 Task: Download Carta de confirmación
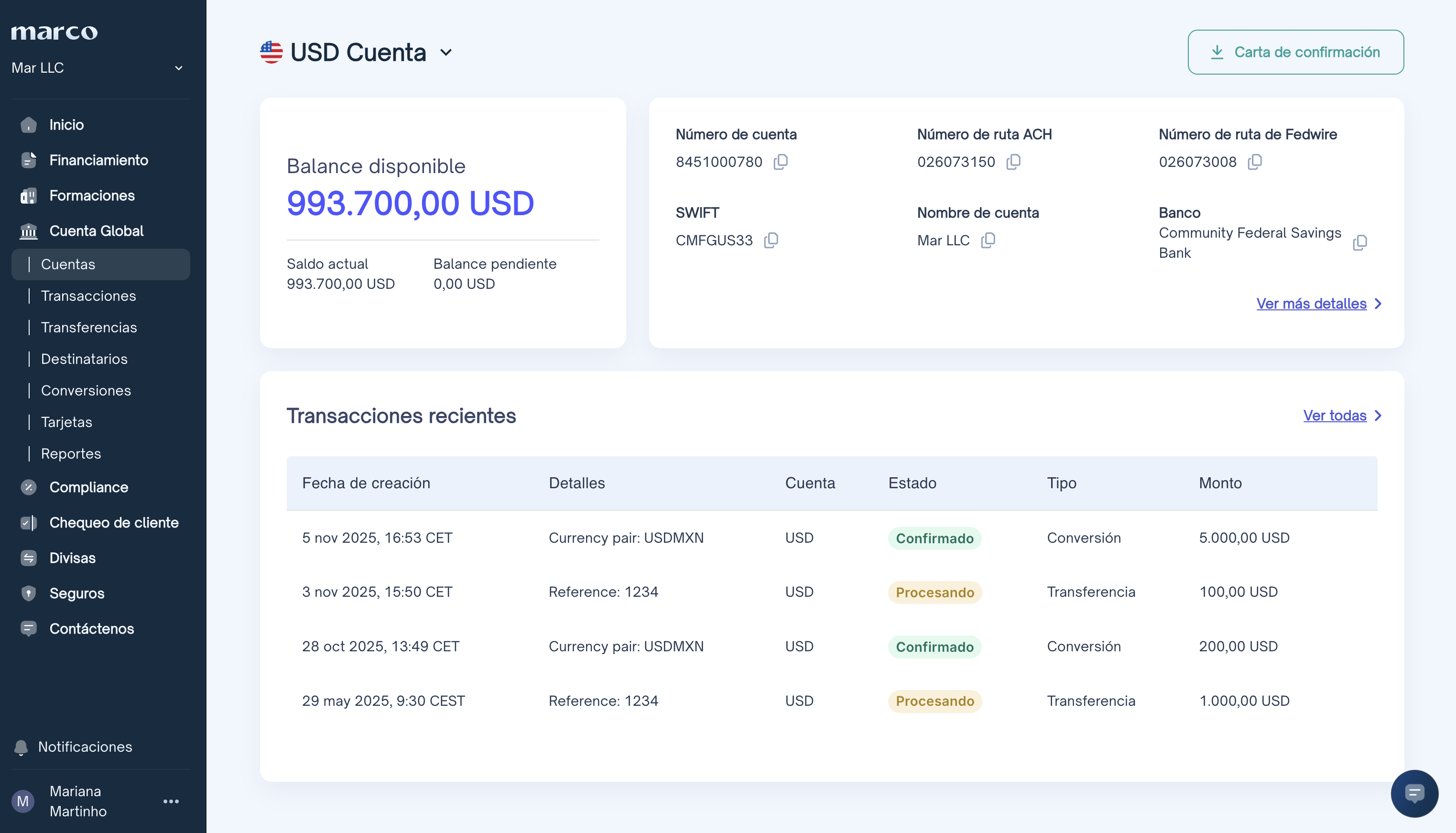click(1295, 52)
